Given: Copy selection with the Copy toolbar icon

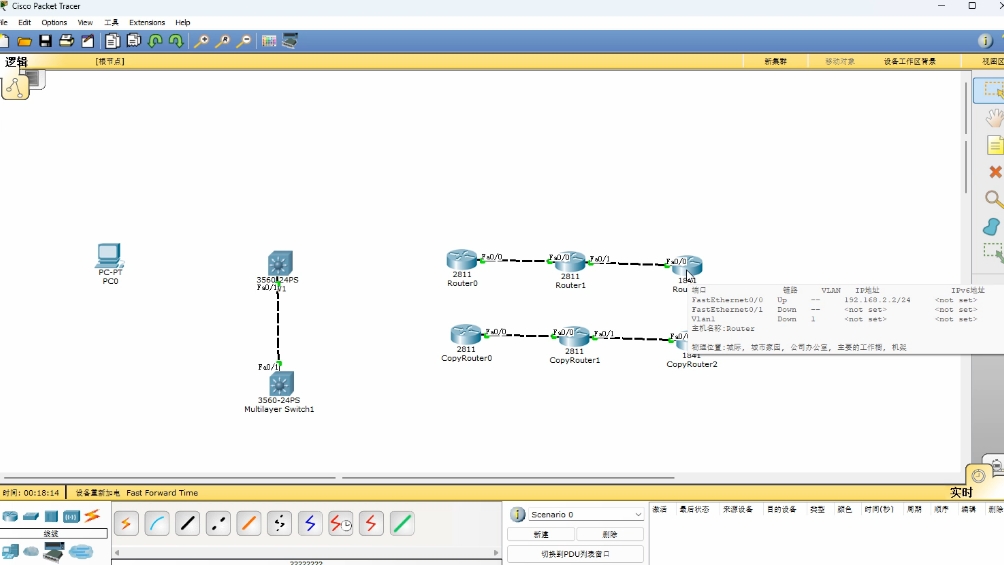Looking at the screenshot, I should (x=112, y=42).
